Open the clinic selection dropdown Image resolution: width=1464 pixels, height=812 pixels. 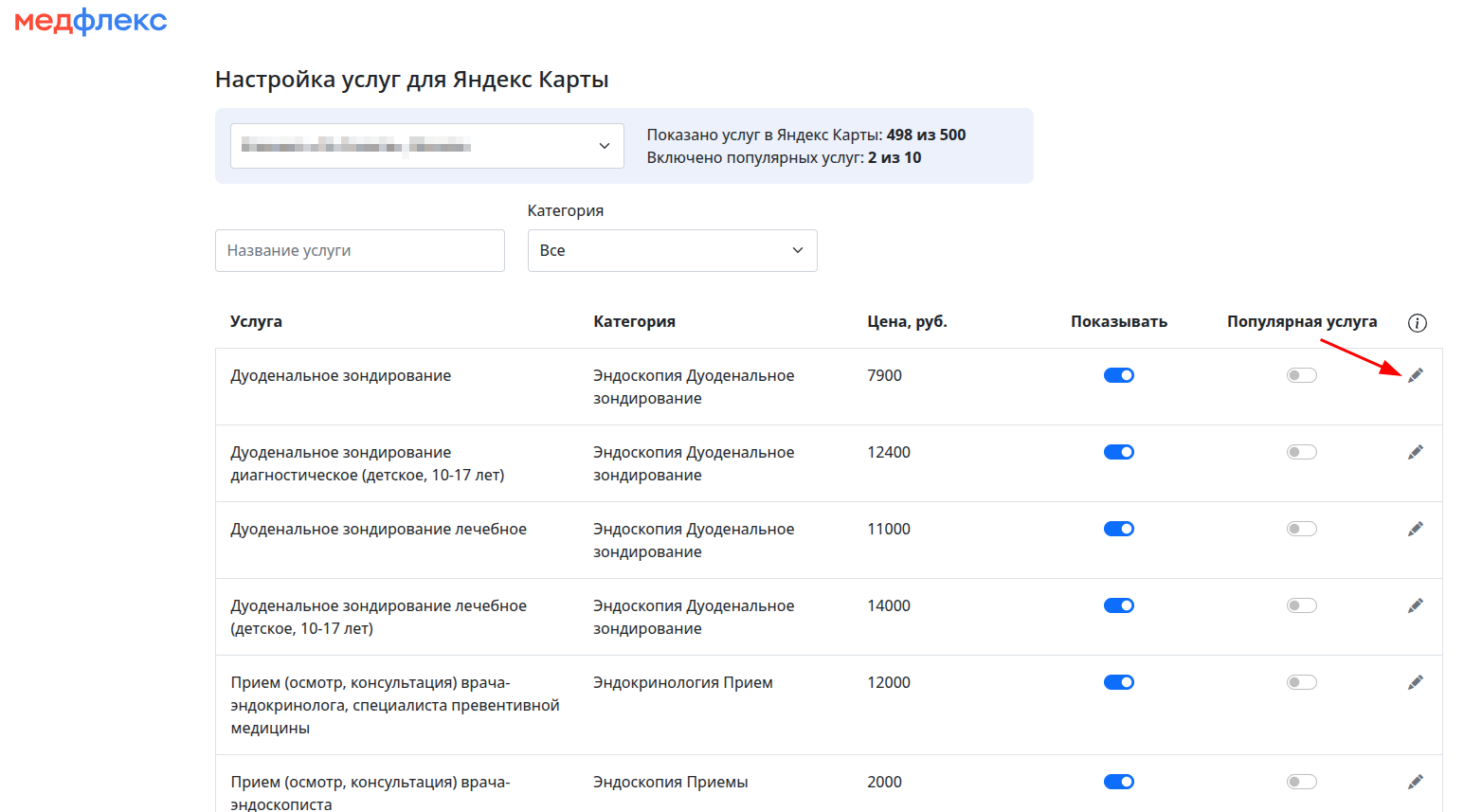pos(426,146)
